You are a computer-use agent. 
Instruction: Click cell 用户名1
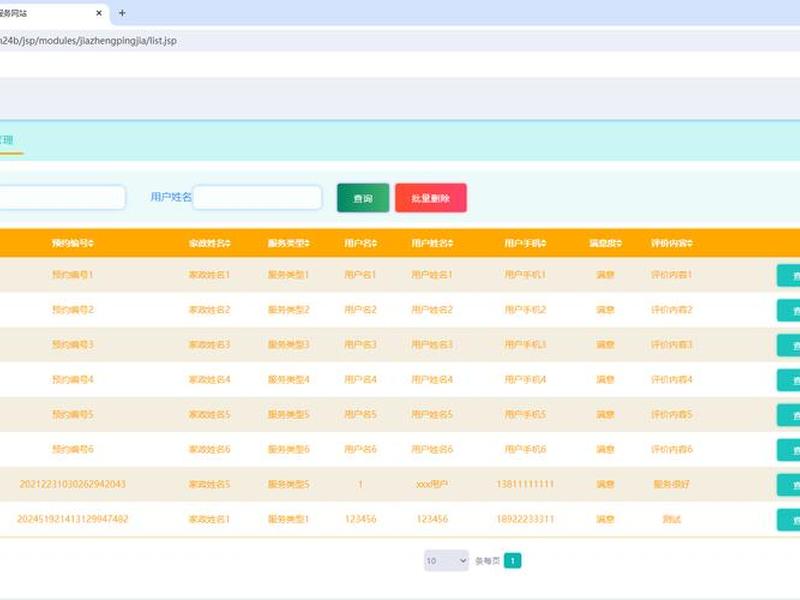(360, 274)
